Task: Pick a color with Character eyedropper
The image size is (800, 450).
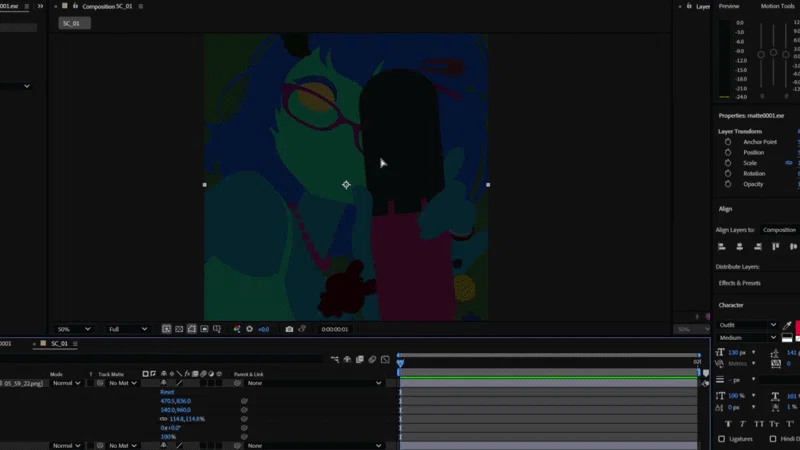Action: 787,326
